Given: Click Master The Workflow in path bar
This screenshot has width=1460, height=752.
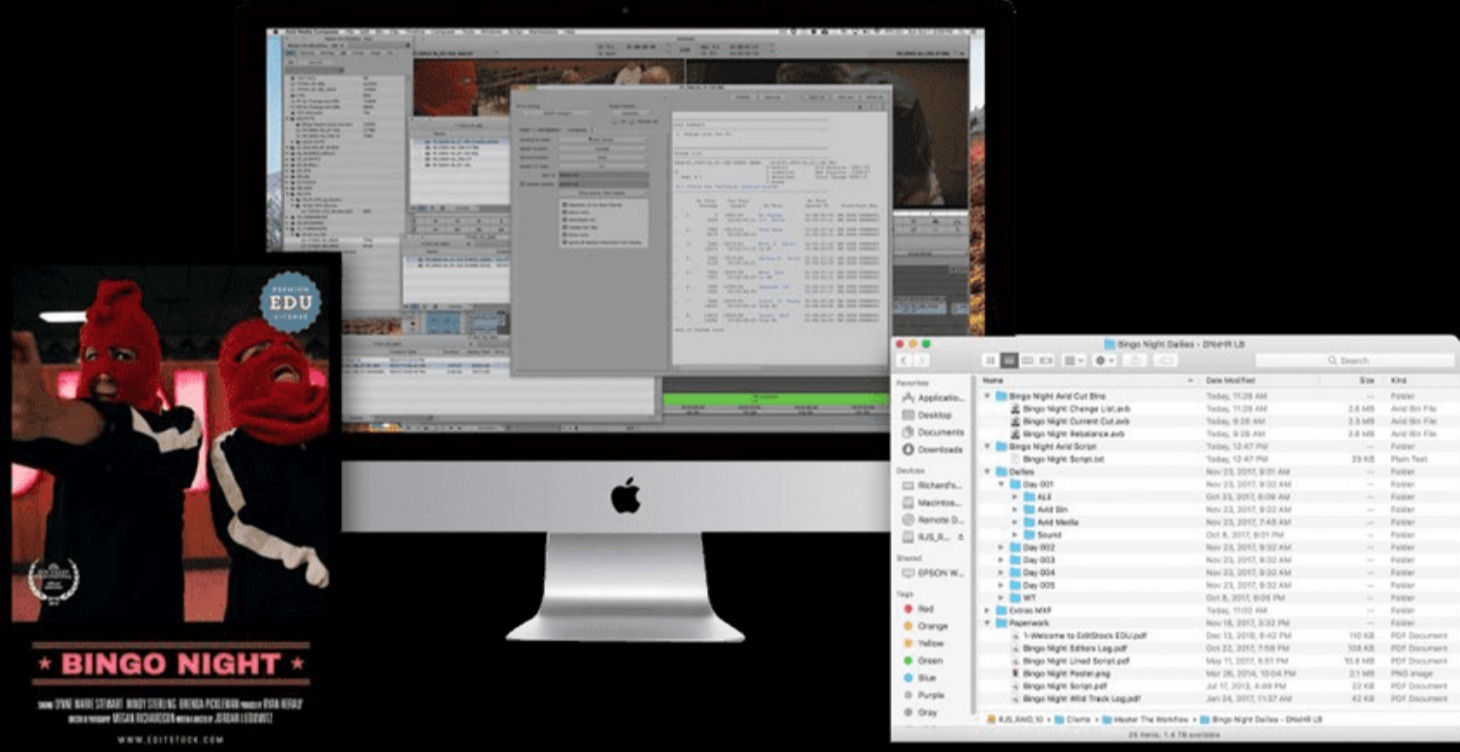Looking at the screenshot, I should [1143, 719].
